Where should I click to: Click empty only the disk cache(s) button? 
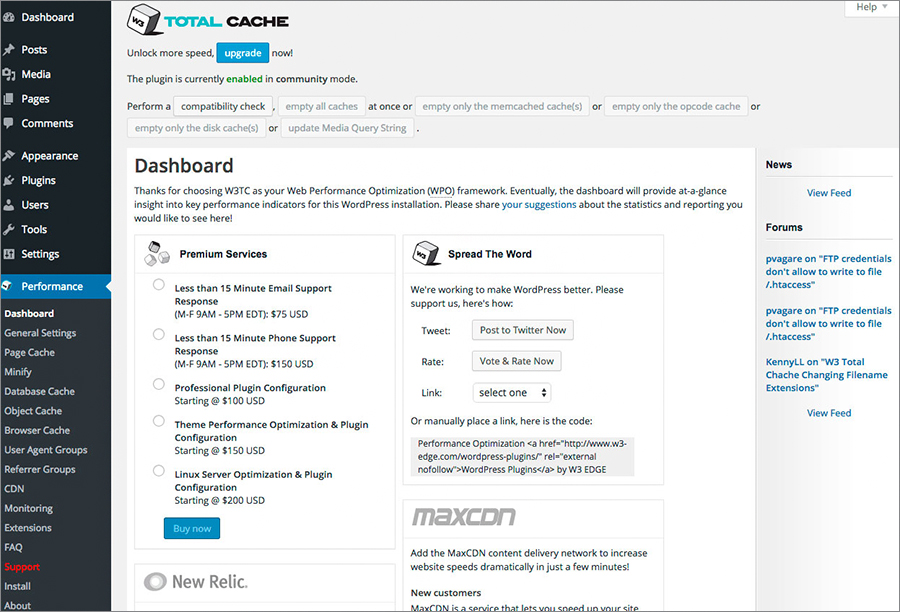(x=196, y=128)
